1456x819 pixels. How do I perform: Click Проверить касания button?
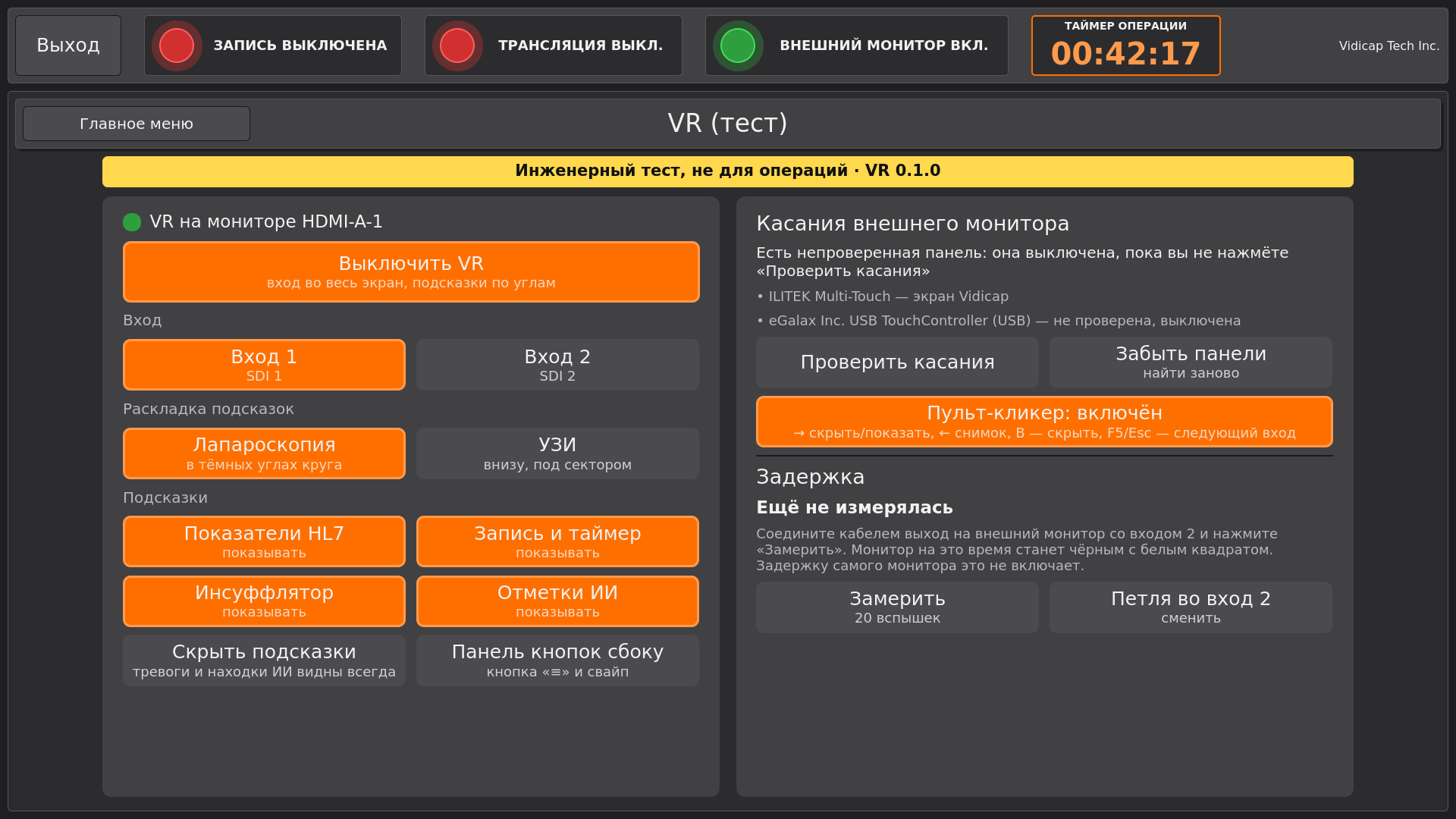897,362
